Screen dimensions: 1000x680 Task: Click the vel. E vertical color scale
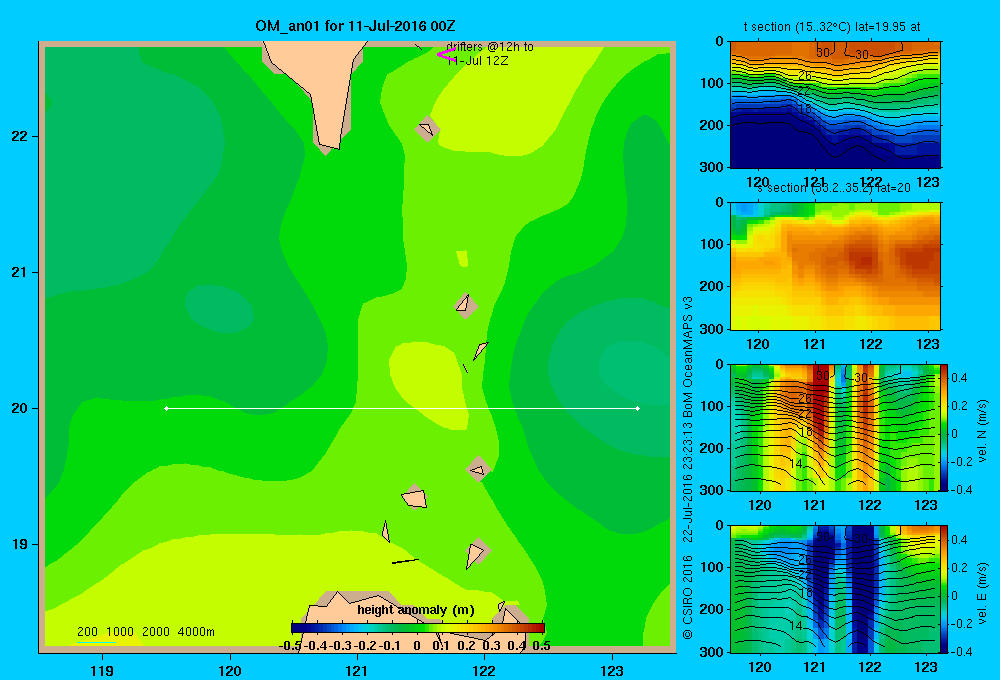tap(945, 589)
